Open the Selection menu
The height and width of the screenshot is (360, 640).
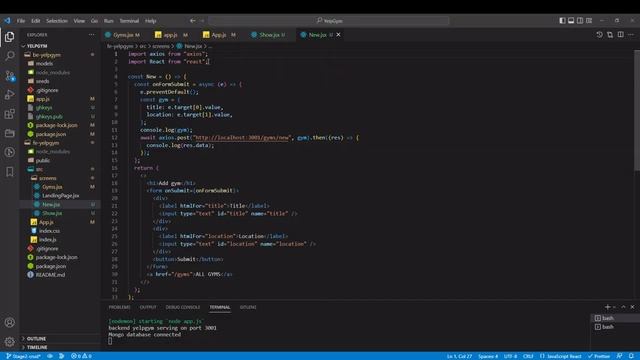(57, 20)
